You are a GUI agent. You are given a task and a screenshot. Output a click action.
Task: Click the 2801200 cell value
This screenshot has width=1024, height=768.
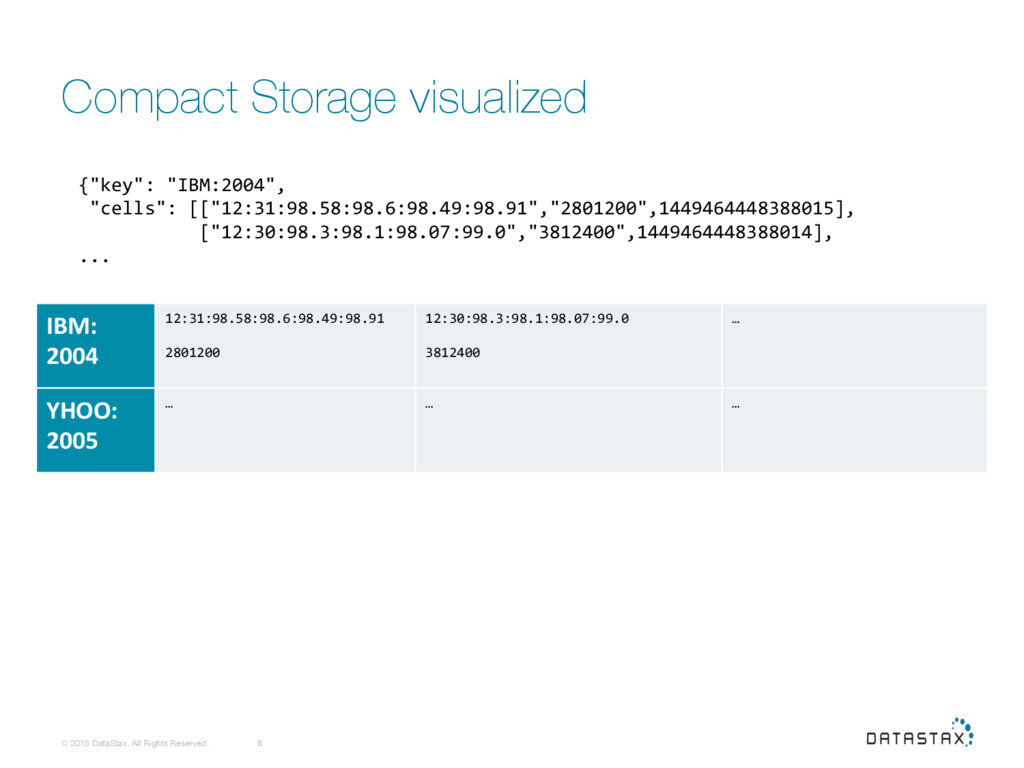tap(193, 353)
